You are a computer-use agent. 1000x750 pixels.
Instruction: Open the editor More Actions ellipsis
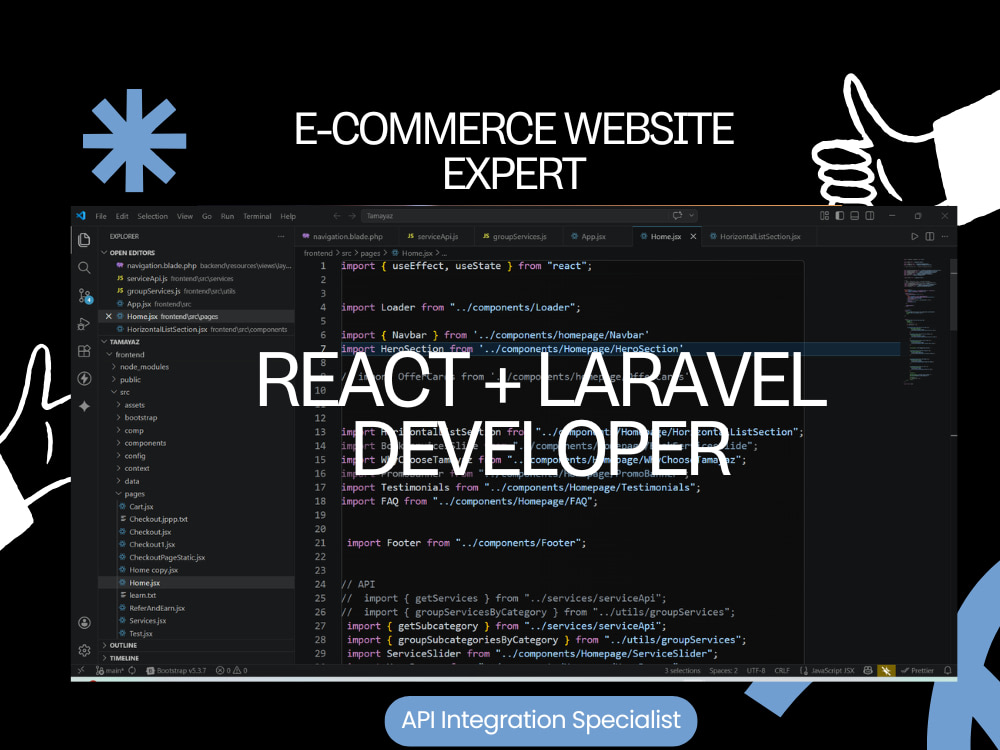pyautogui.click(x=945, y=237)
